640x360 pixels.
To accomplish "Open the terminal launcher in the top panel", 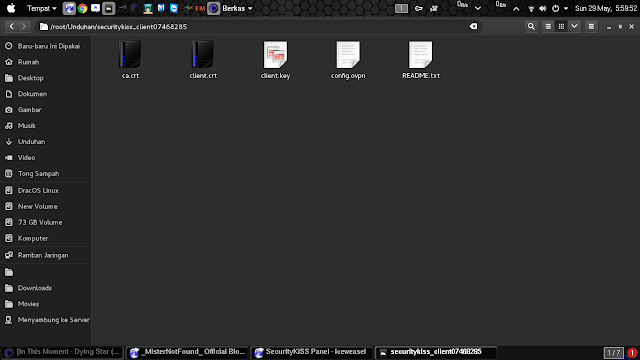I will 109,8.
